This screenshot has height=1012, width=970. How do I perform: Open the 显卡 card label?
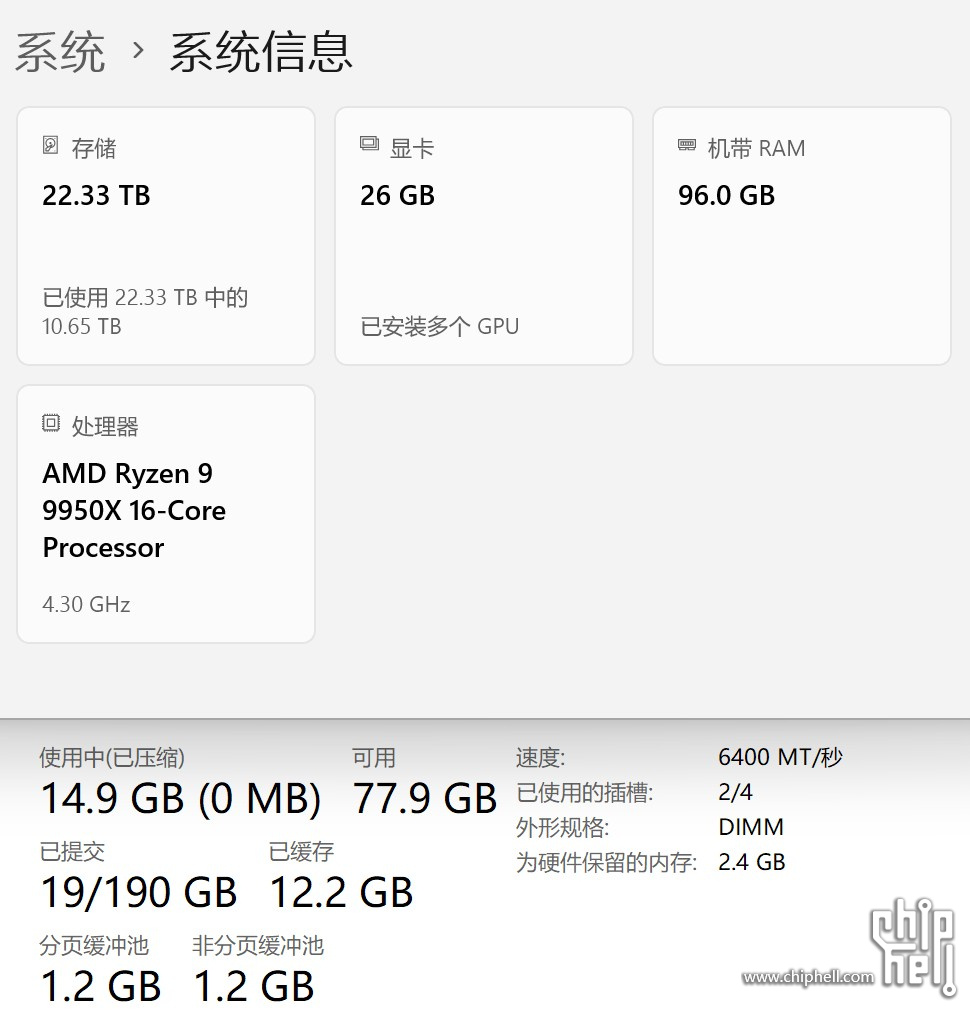coord(412,148)
